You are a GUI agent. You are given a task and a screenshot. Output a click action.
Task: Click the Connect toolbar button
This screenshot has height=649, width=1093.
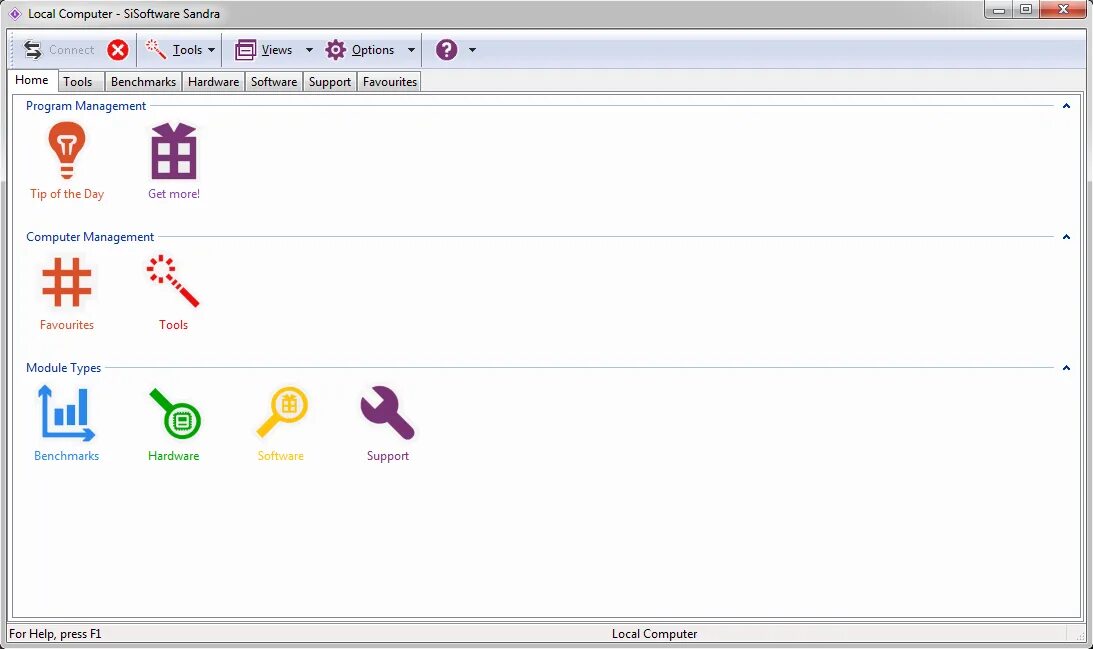coord(59,49)
